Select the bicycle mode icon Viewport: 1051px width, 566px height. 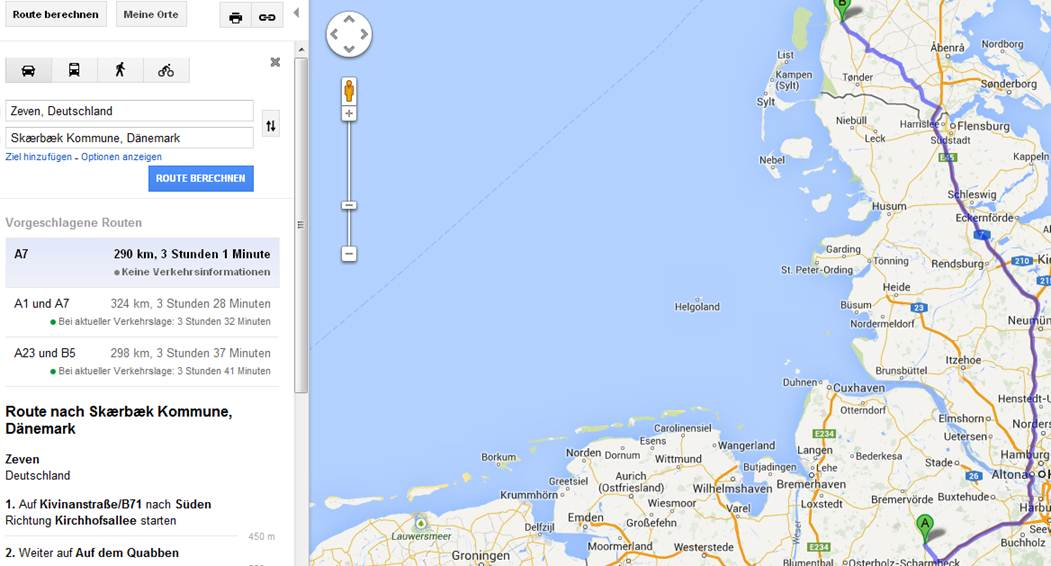166,70
